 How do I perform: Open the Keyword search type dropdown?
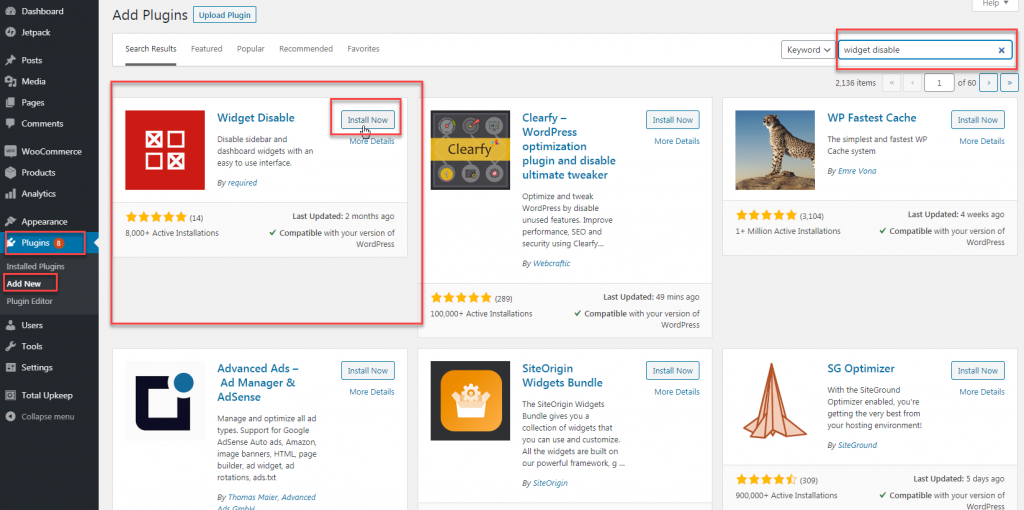pyautogui.click(x=808, y=50)
